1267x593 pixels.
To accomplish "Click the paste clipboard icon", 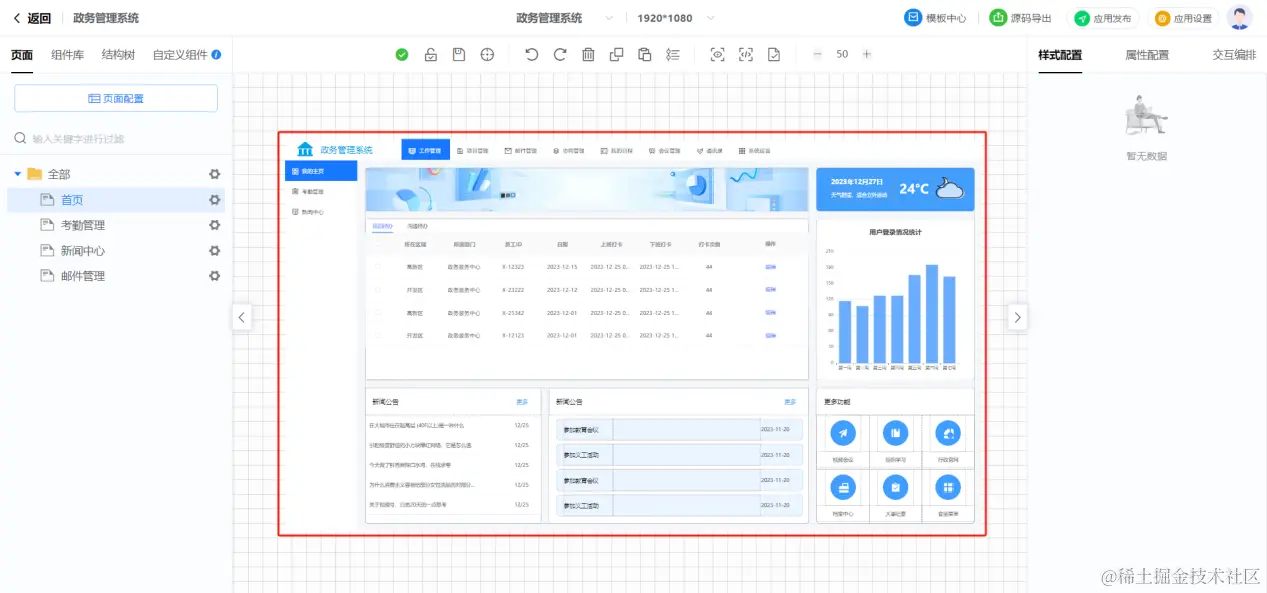I will 644,55.
